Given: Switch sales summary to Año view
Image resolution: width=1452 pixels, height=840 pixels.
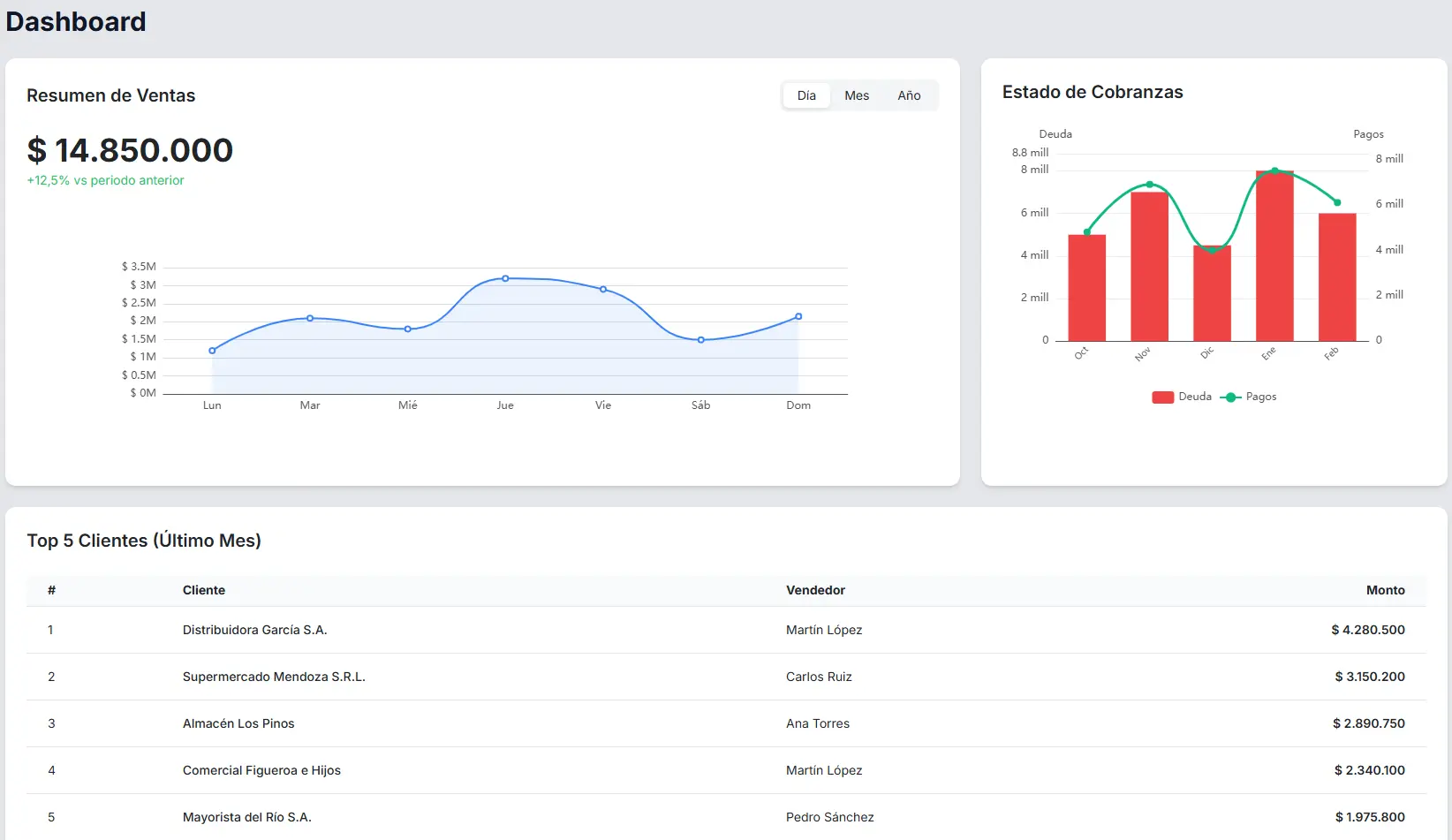Looking at the screenshot, I should 909,95.
